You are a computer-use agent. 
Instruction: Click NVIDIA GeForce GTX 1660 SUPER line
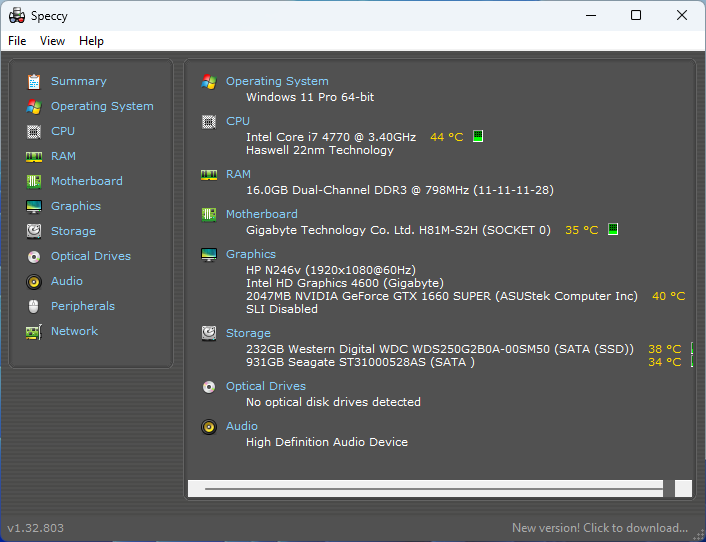click(x=442, y=296)
